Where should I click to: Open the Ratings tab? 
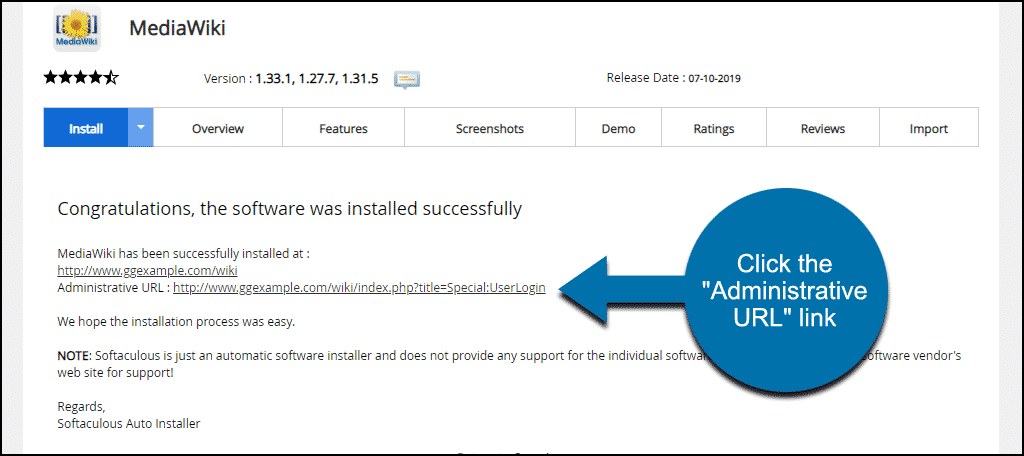(x=714, y=127)
